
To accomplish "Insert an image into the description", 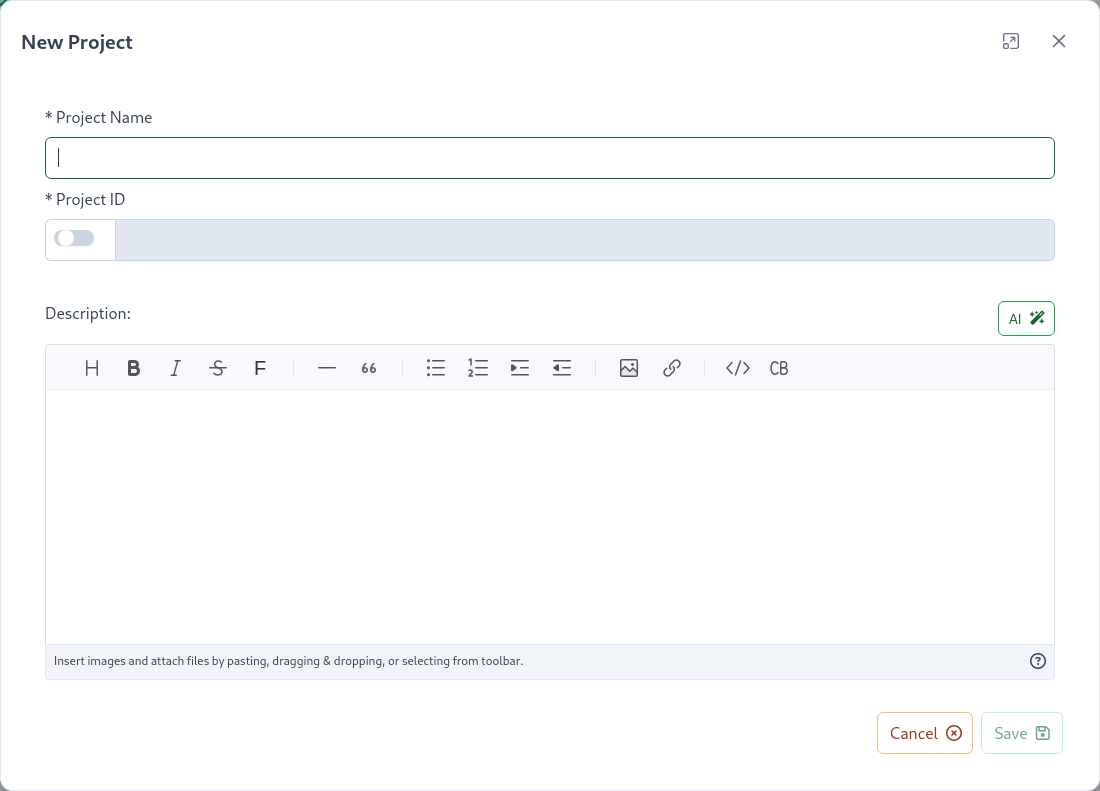I will coord(629,368).
